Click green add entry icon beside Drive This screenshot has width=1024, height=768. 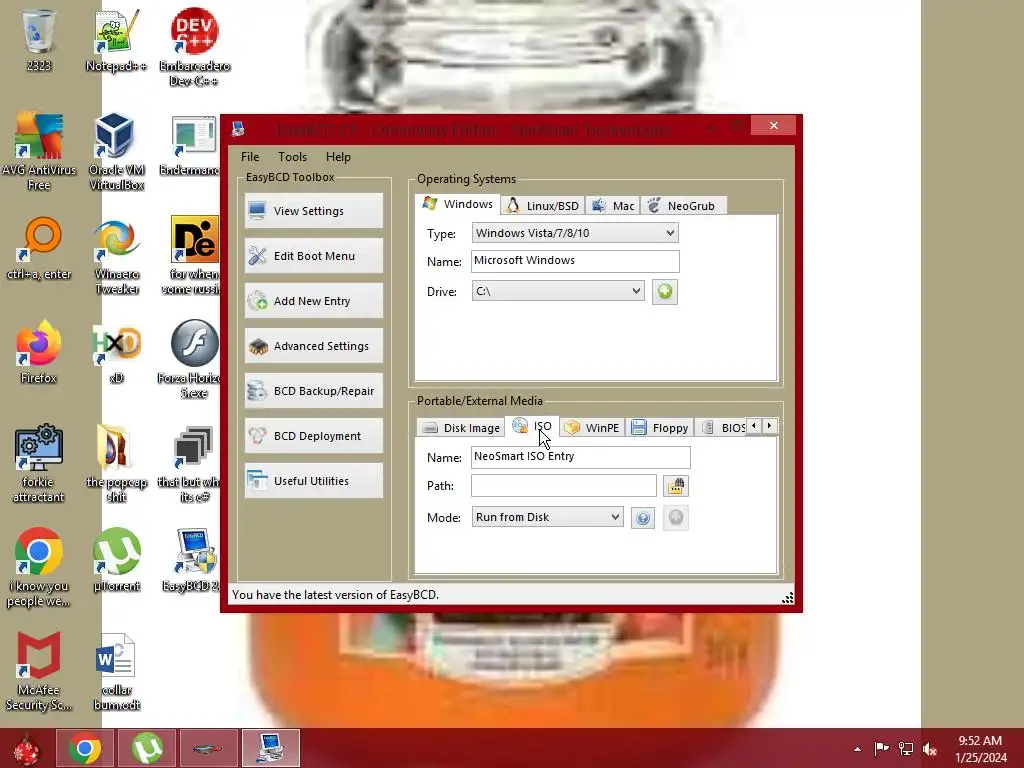(x=665, y=291)
